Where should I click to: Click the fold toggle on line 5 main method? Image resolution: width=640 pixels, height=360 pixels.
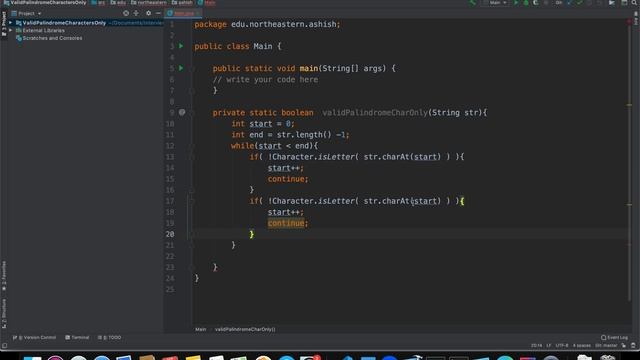coord(191,69)
